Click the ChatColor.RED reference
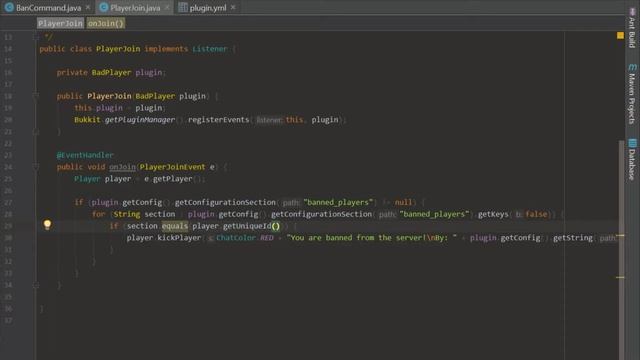This screenshot has width=640, height=360. click(x=244, y=238)
